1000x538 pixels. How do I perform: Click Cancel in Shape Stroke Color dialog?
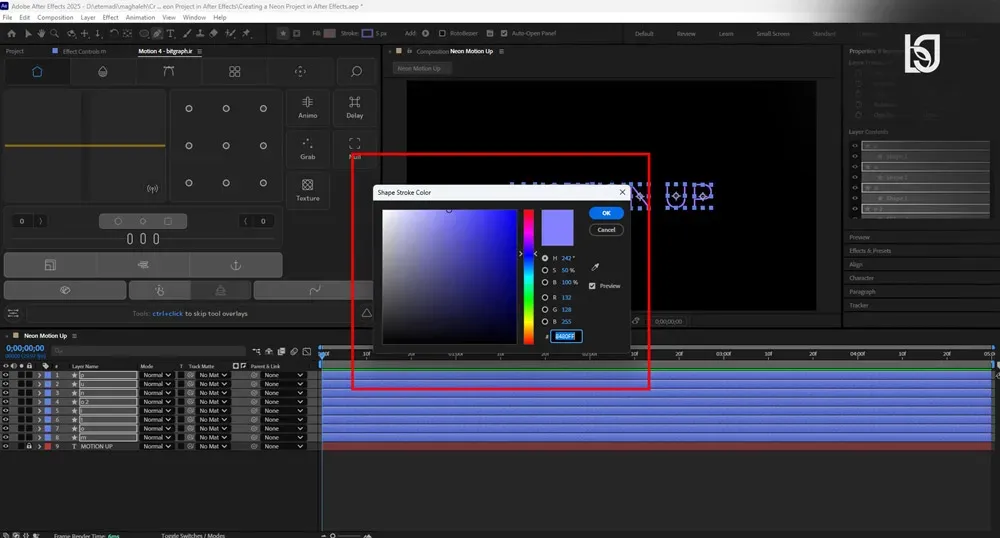pos(606,229)
